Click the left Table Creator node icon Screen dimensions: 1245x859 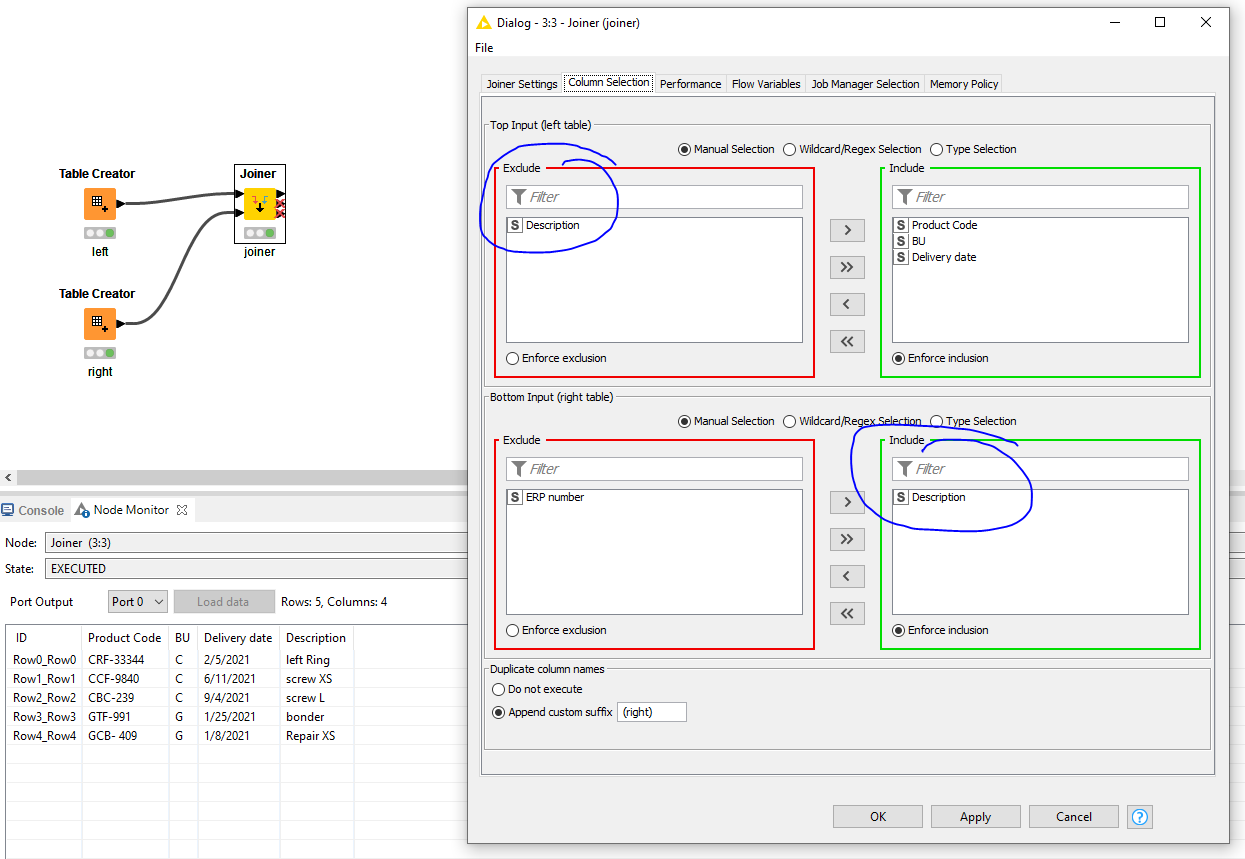(x=99, y=204)
